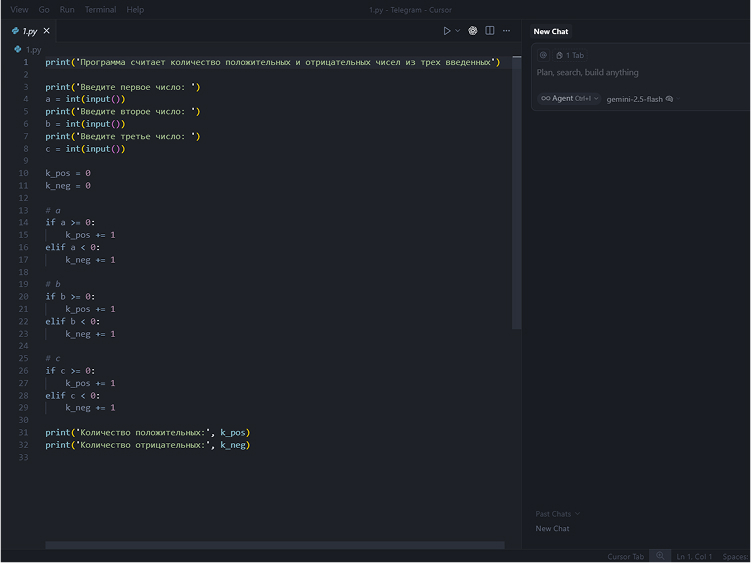Close the 1.py editor tab
Viewport: 751px width, 563px height.
point(46,31)
